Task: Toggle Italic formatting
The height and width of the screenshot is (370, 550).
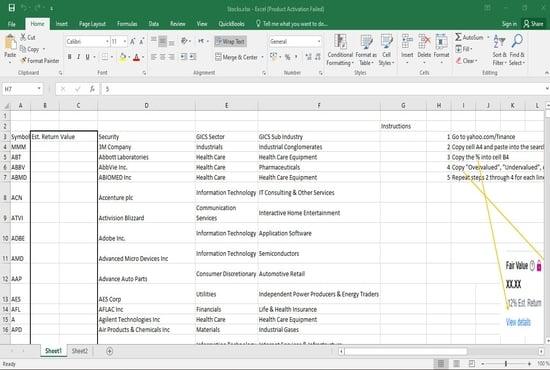Action: point(78,57)
